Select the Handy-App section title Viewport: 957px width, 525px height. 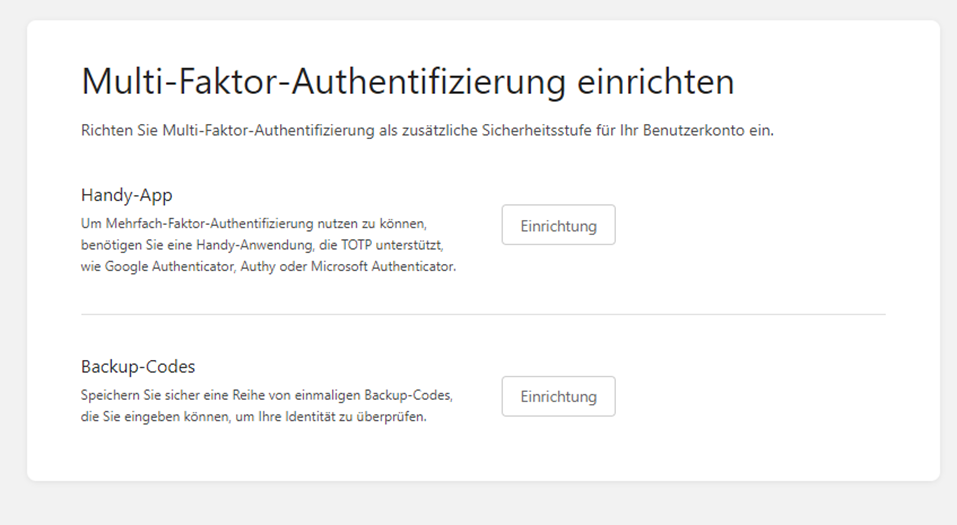[120, 195]
